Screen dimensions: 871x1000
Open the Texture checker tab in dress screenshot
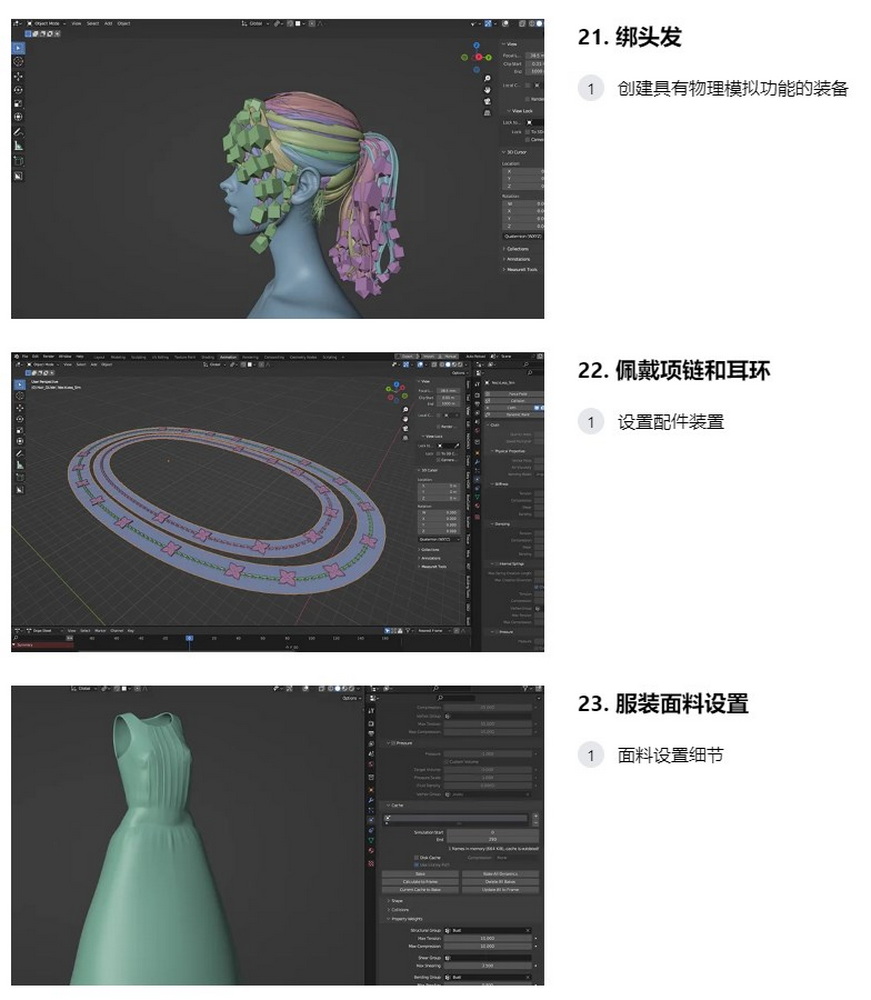point(371,864)
